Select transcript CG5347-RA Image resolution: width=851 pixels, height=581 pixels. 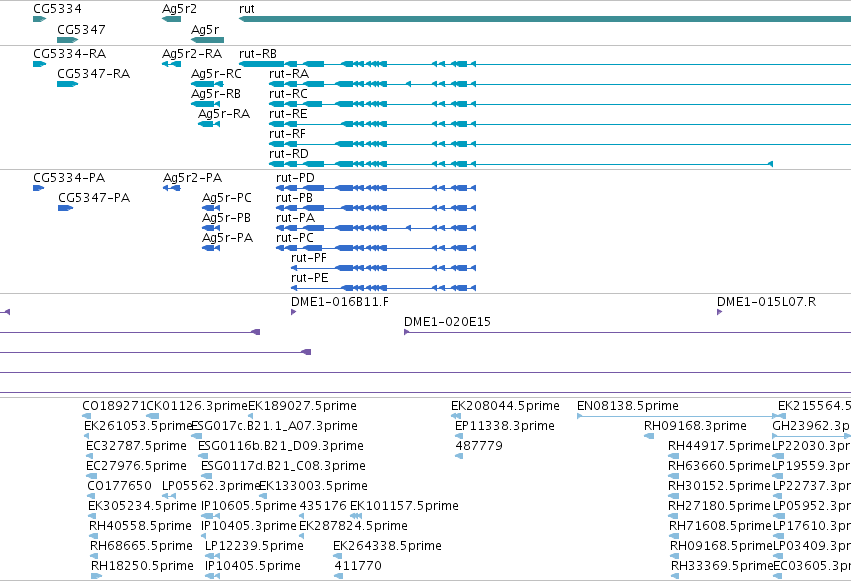[x=94, y=74]
